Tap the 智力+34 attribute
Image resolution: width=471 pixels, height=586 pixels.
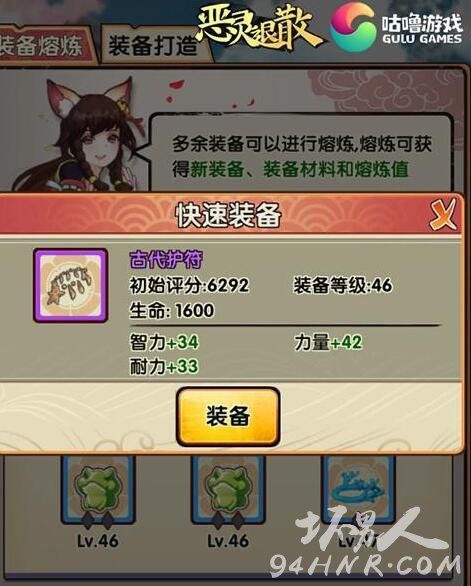click(164, 342)
